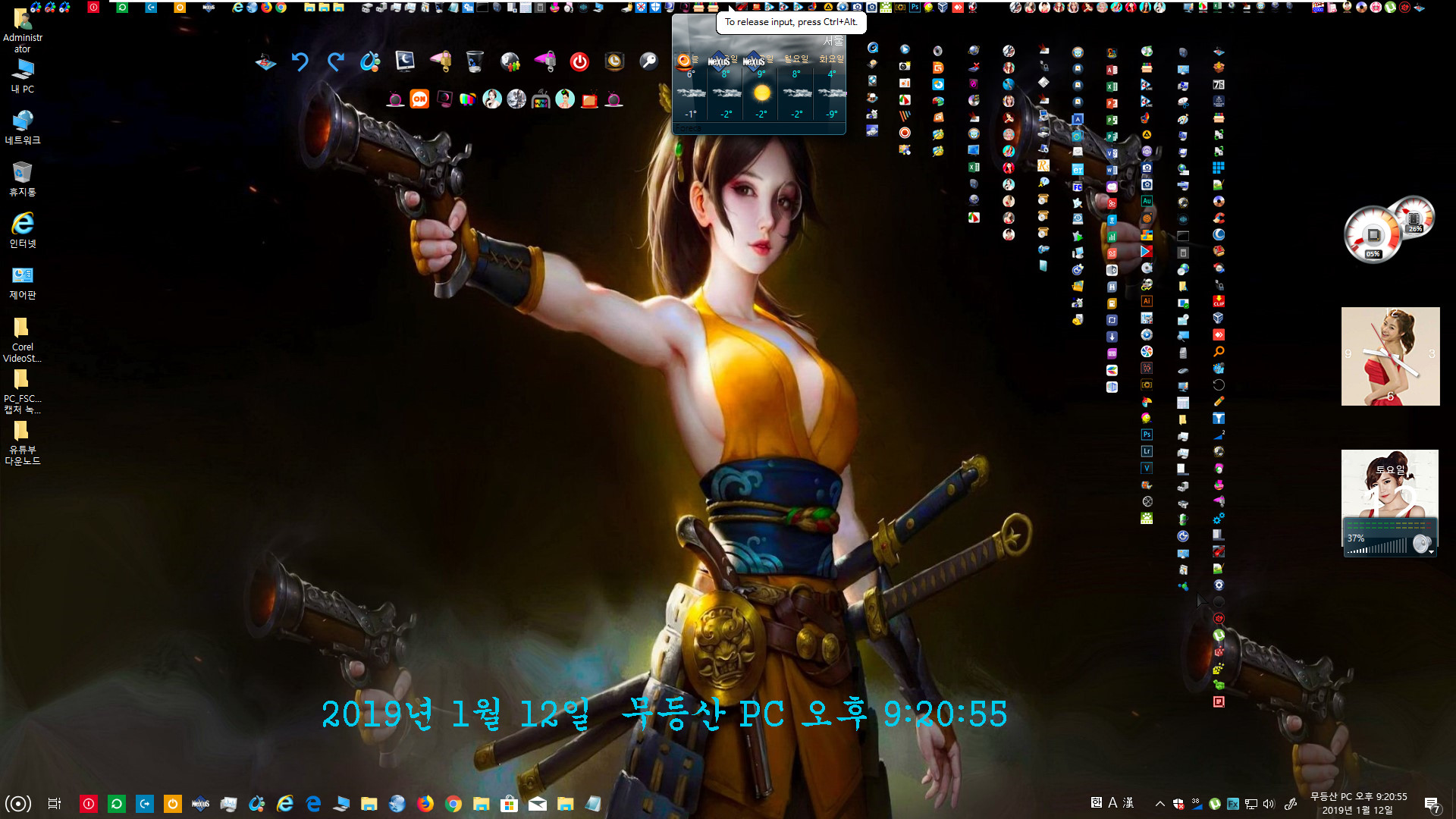1456x819 pixels.
Task: Click the 화요일 weather forecast column
Action: pos(831,87)
